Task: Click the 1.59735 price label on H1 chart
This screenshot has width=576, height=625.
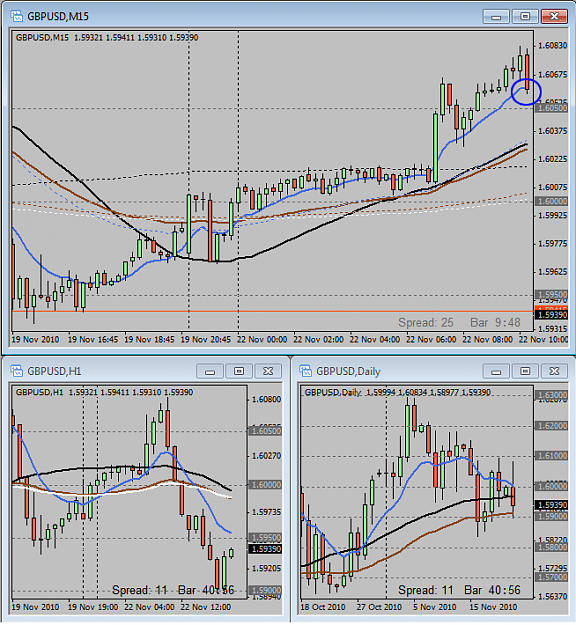Action: [266, 512]
